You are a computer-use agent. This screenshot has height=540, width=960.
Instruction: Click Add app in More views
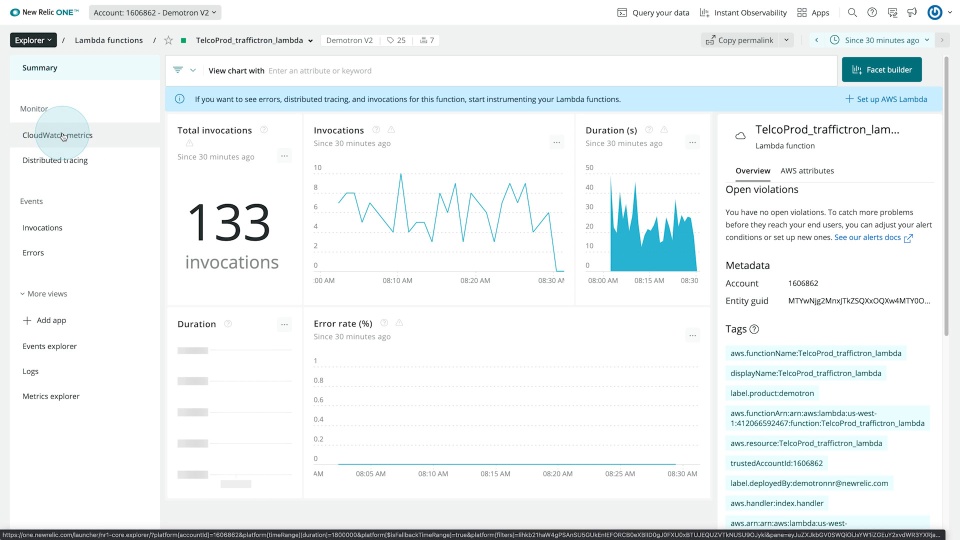tap(44, 320)
